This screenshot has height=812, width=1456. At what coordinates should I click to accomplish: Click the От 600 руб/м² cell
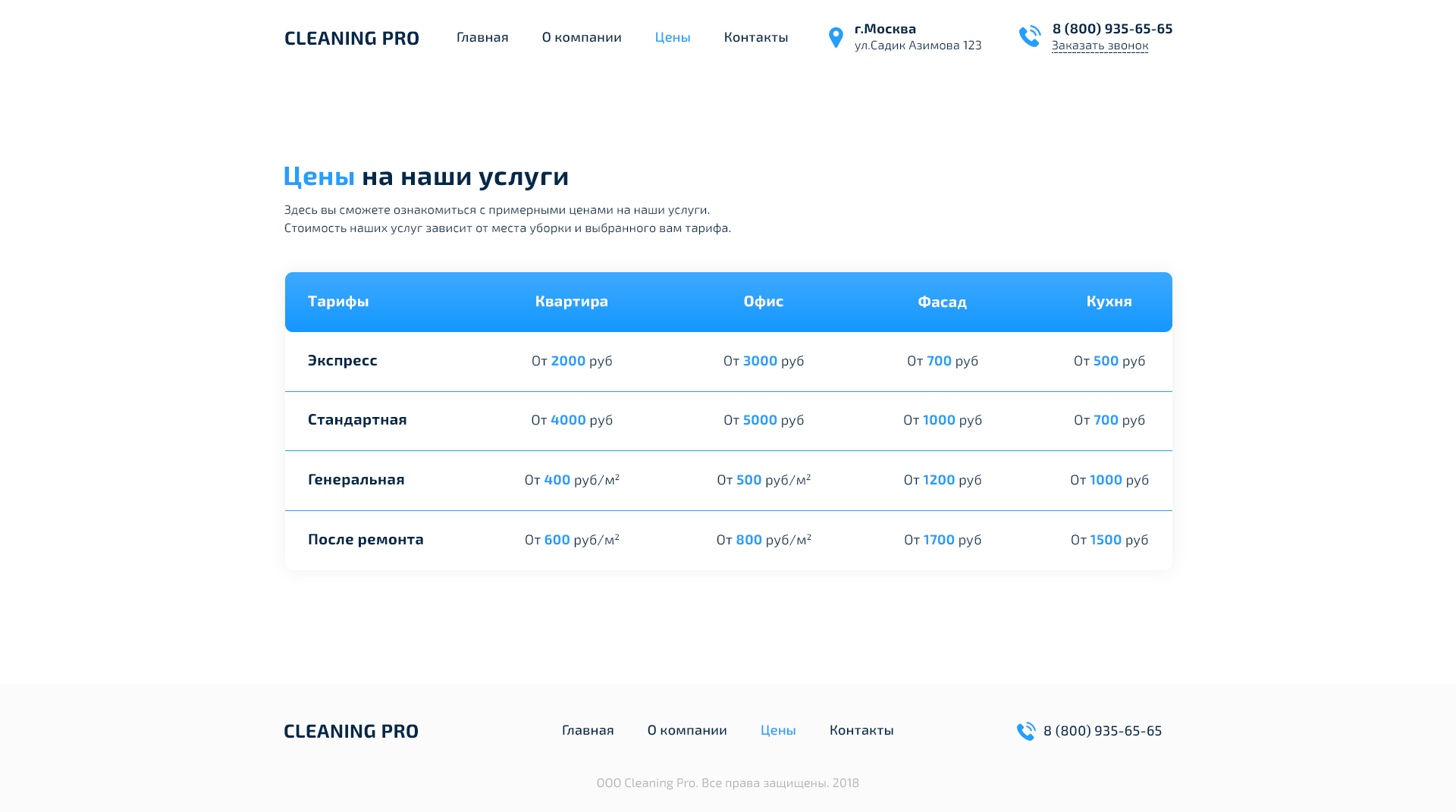572,540
